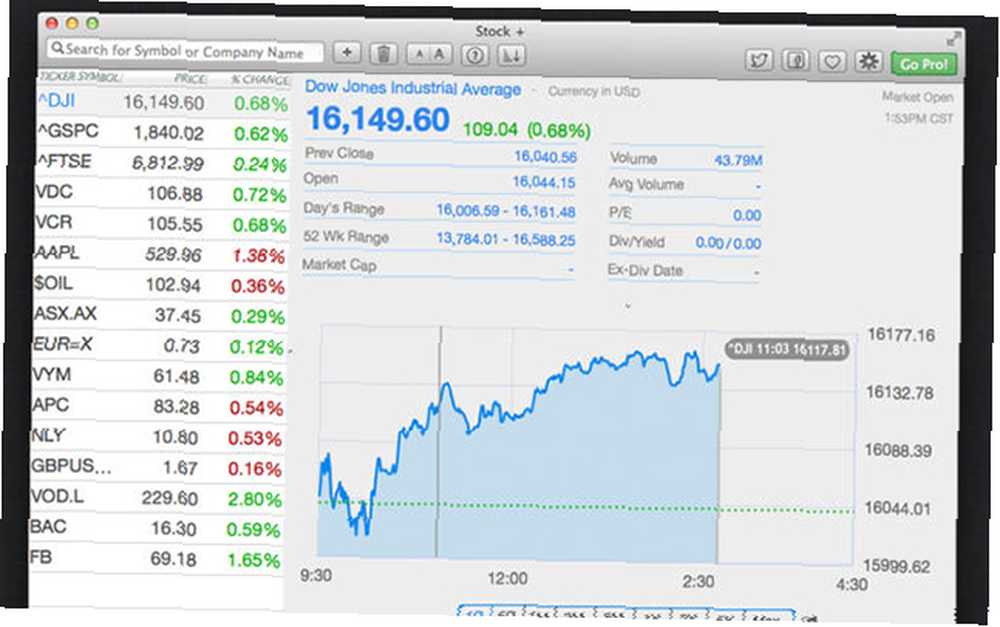Click the VYM change 0.84%
This screenshot has height=627, width=1000.
coord(256,378)
